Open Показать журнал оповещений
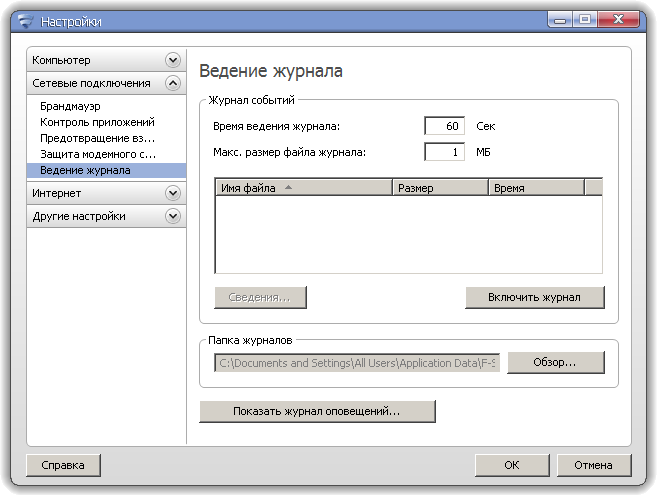The height and width of the screenshot is (495, 657). pyautogui.click(x=317, y=411)
